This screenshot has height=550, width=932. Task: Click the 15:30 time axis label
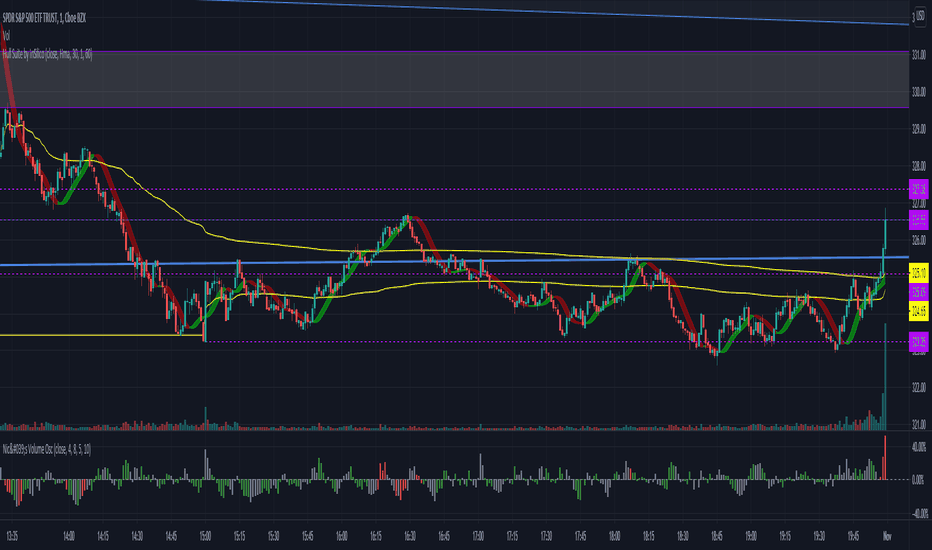click(273, 536)
